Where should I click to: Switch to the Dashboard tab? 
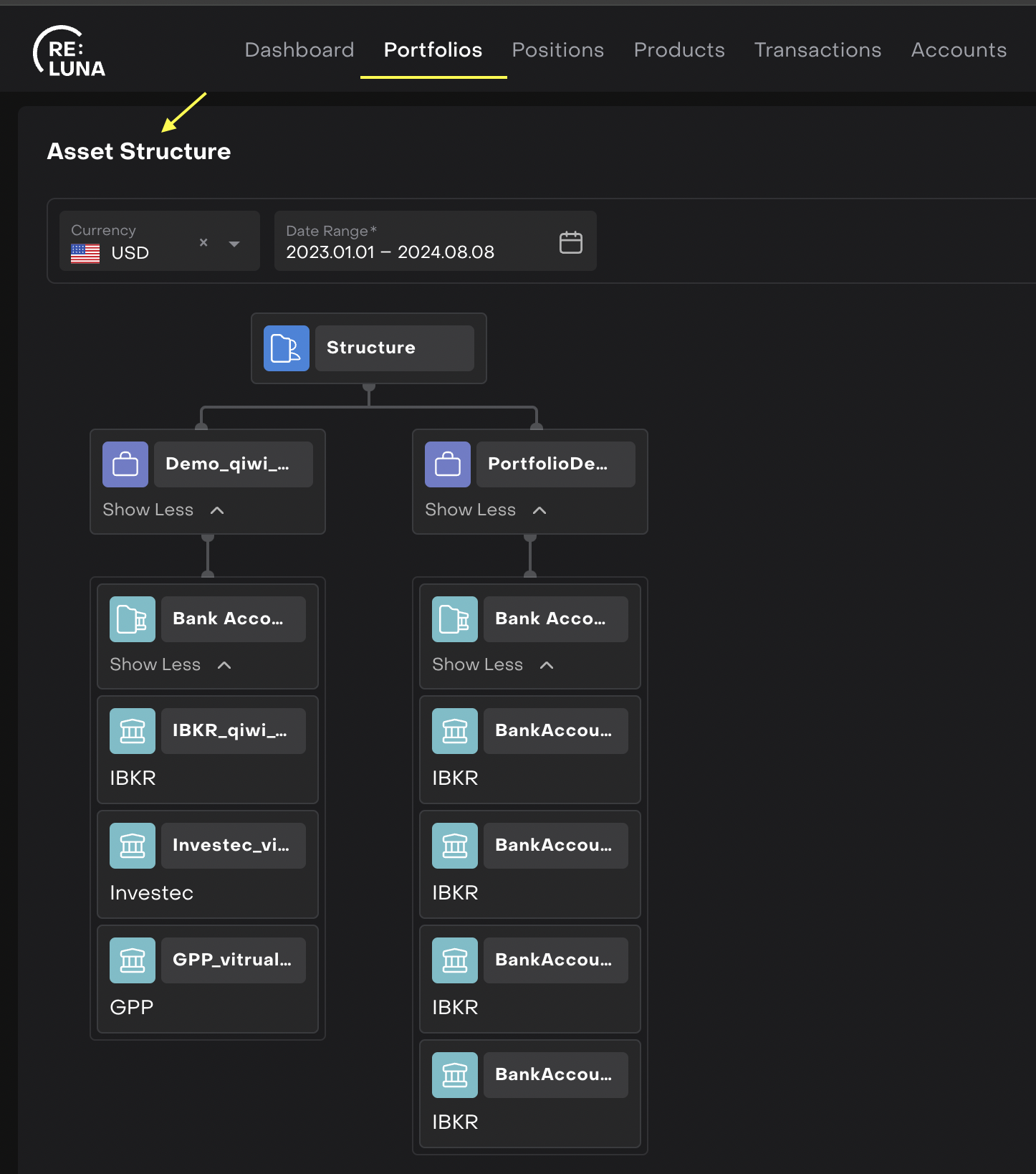(x=299, y=50)
